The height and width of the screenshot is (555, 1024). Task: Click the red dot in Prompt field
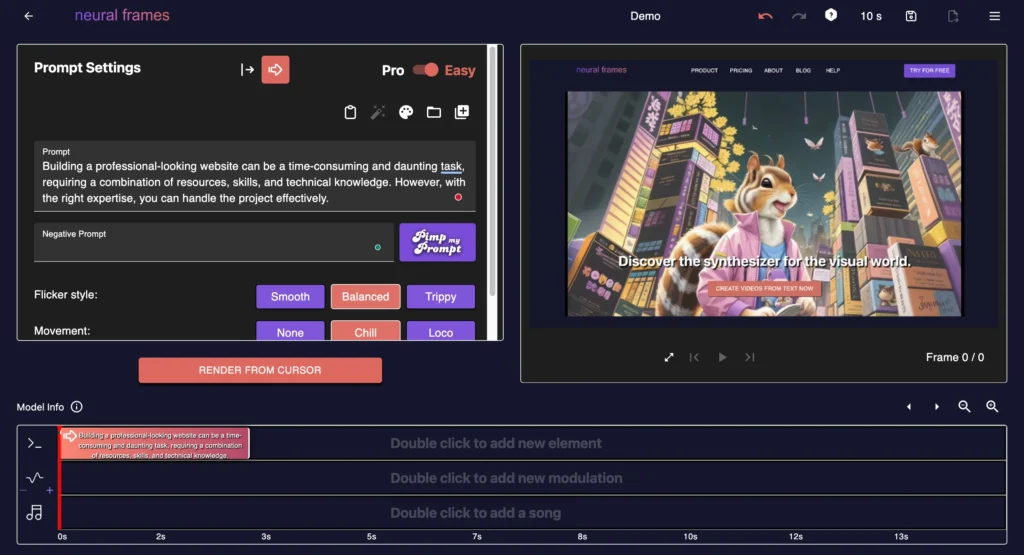click(x=458, y=197)
